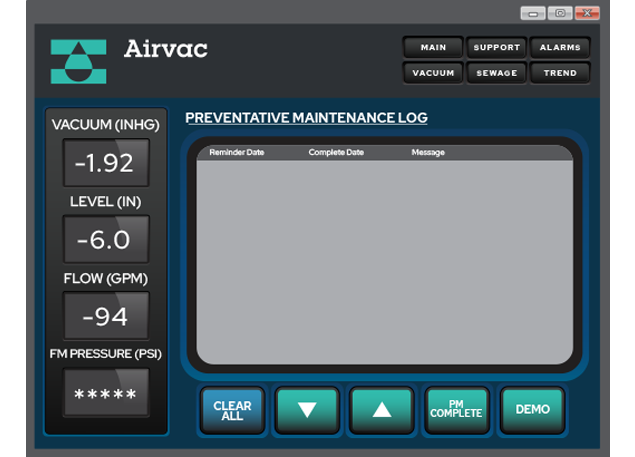
Task: Open the VACUUM page
Action: click(432, 73)
